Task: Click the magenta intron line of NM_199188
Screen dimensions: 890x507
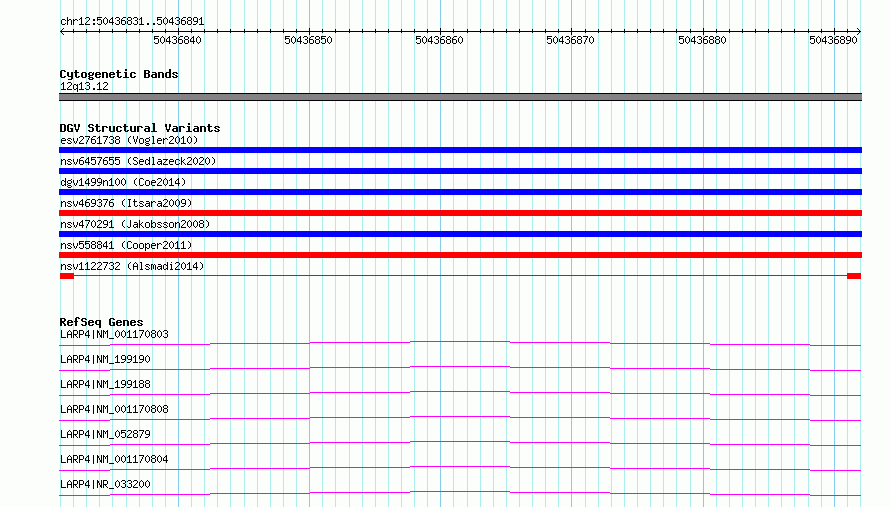Action: 460,392
